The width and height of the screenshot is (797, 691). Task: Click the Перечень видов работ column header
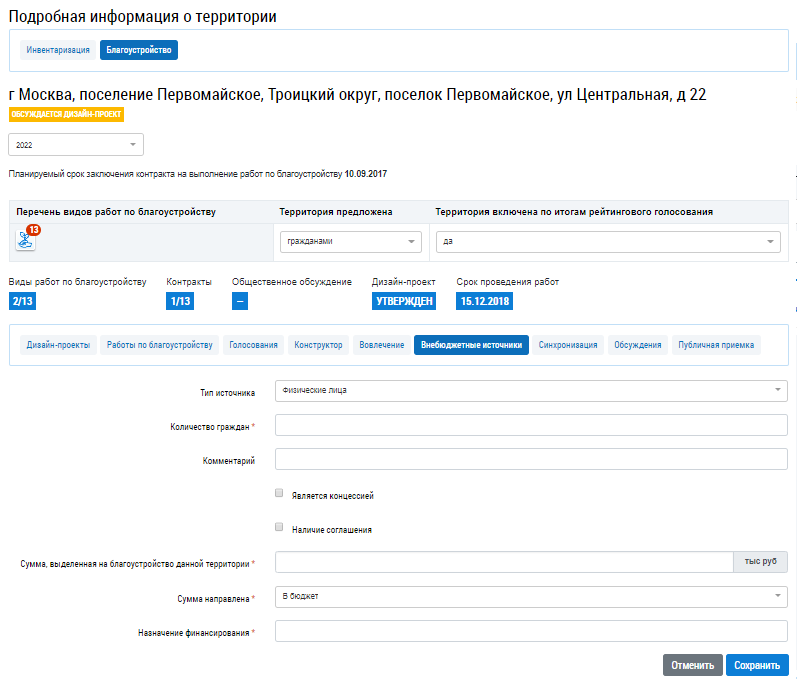point(116,212)
